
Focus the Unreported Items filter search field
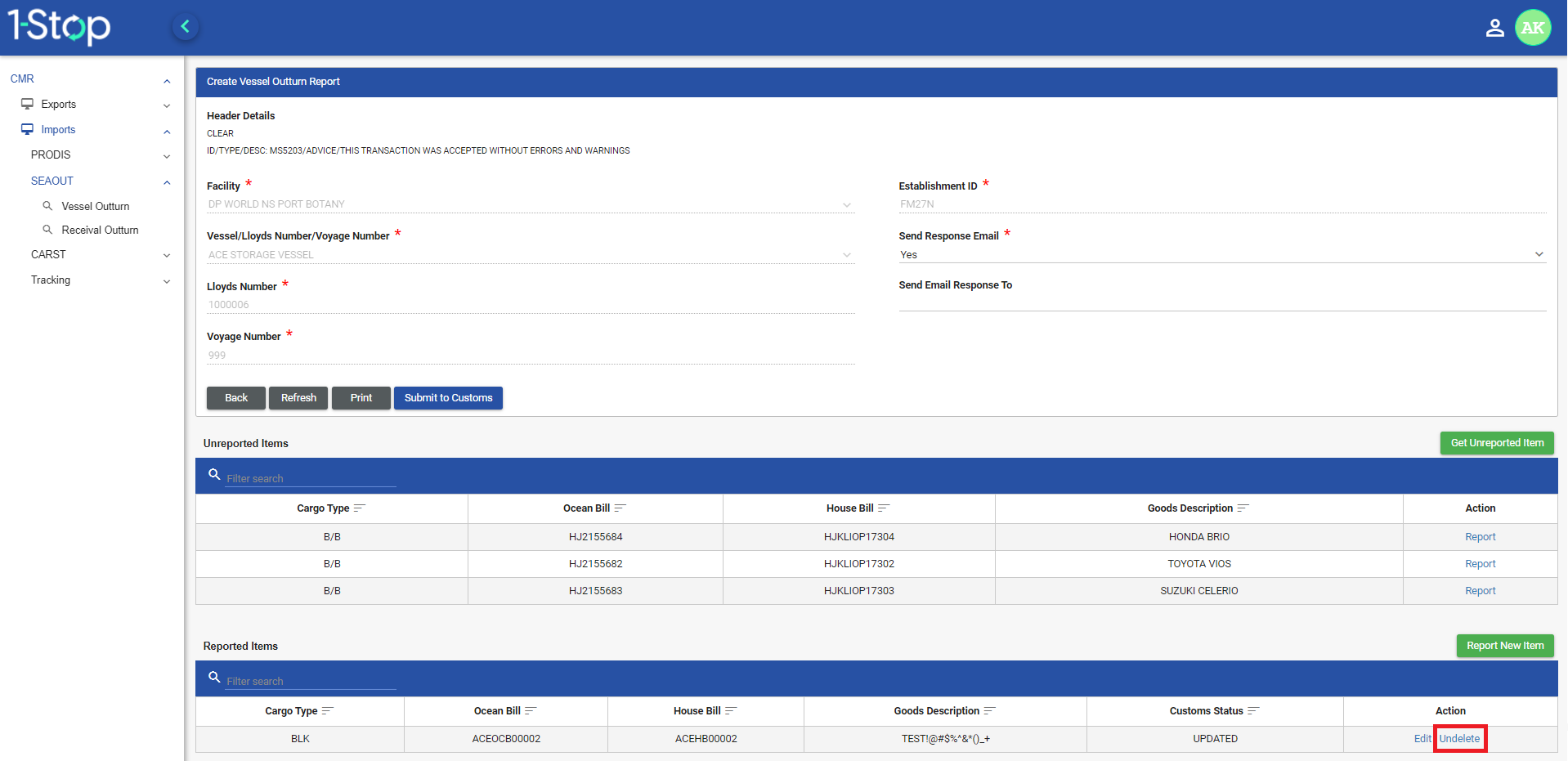point(311,479)
